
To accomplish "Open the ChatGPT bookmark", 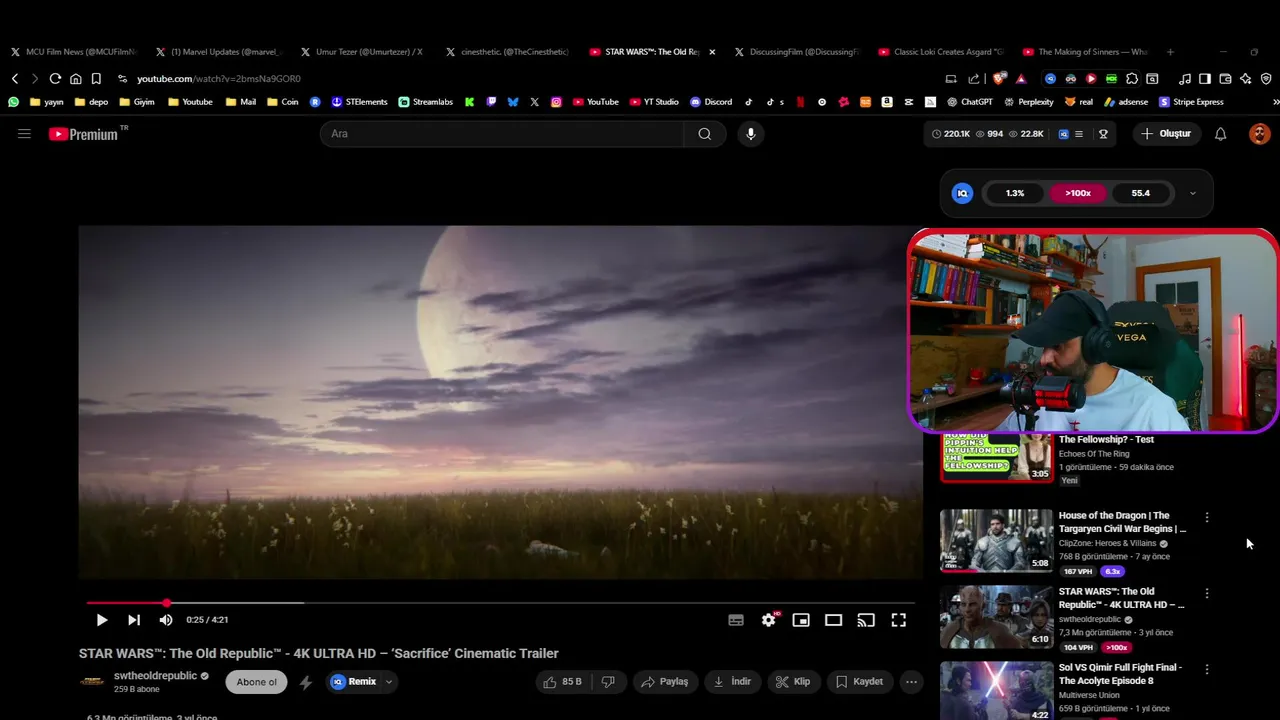I will [969, 102].
